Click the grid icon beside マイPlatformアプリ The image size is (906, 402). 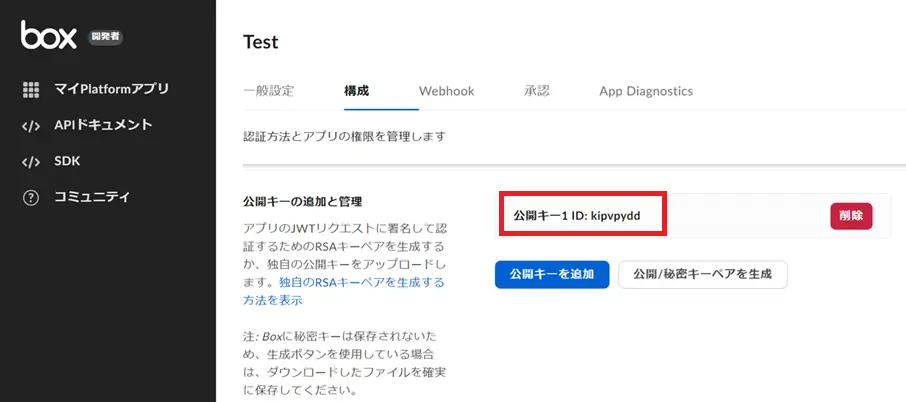pyautogui.click(x=31, y=90)
